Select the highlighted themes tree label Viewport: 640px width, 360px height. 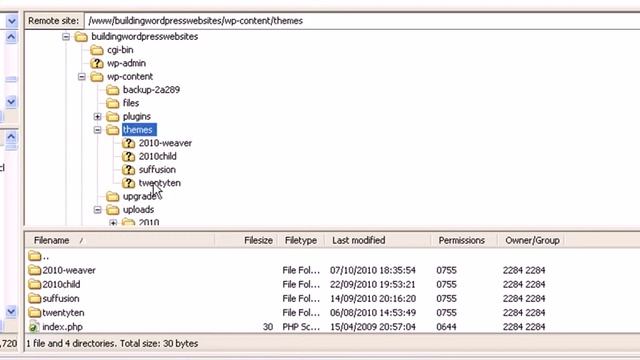tap(139, 130)
